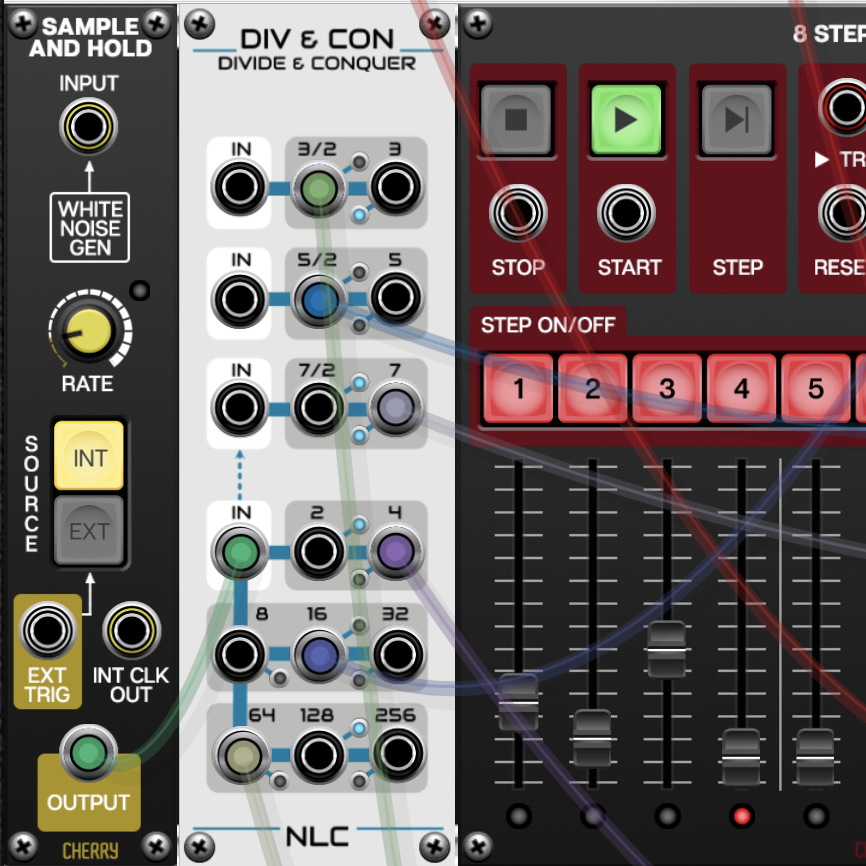The width and height of the screenshot is (866, 866).
Task: Click the STEP ON/OFF label
Action: pos(548,325)
